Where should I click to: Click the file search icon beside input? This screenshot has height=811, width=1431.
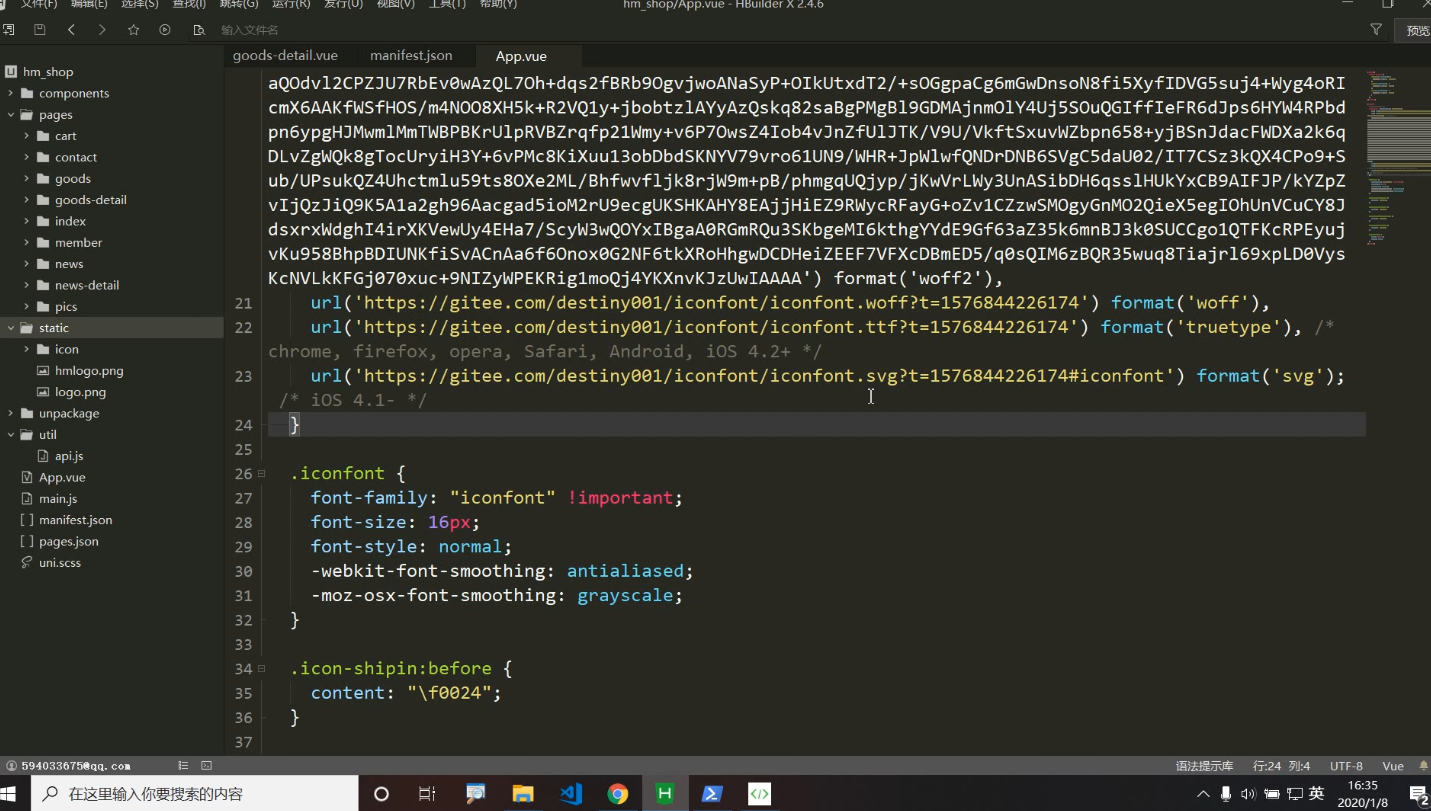click(199, 30)
